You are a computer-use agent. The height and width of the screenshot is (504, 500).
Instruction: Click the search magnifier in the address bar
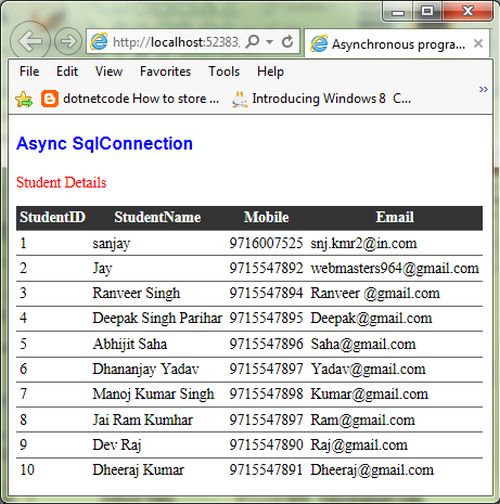click(x=252, y=42)
